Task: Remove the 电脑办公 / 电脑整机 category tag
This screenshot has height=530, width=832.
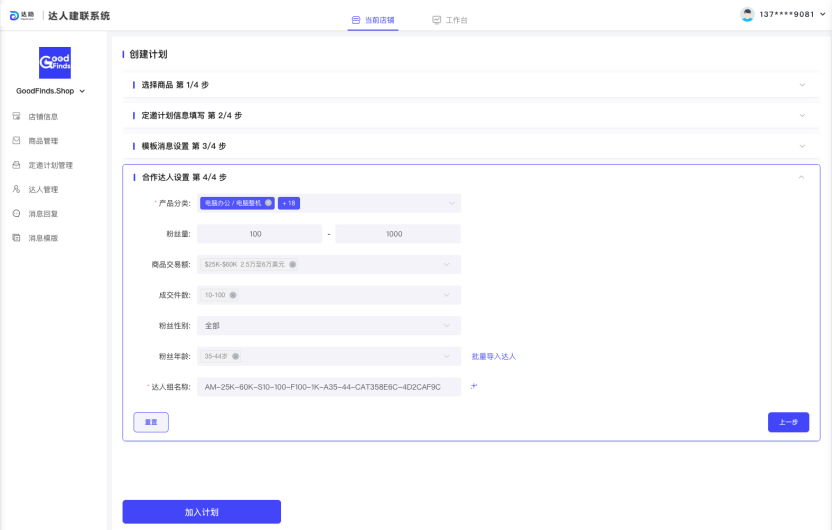Action: (x=268, y=203)
